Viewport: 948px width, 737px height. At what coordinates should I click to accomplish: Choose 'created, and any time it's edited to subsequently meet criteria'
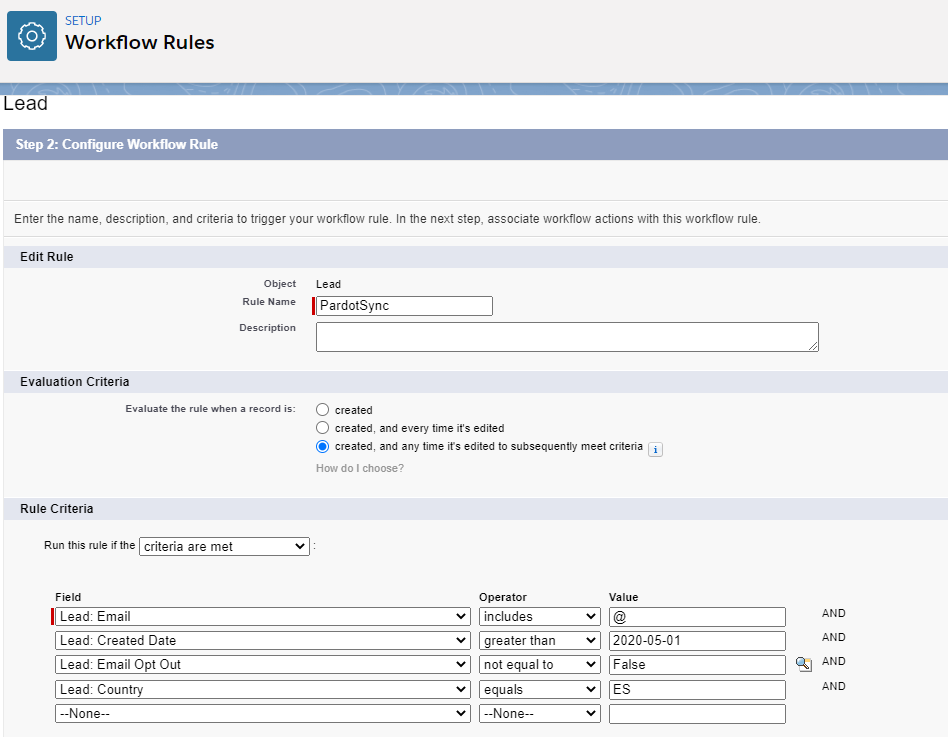pos(322,447)
